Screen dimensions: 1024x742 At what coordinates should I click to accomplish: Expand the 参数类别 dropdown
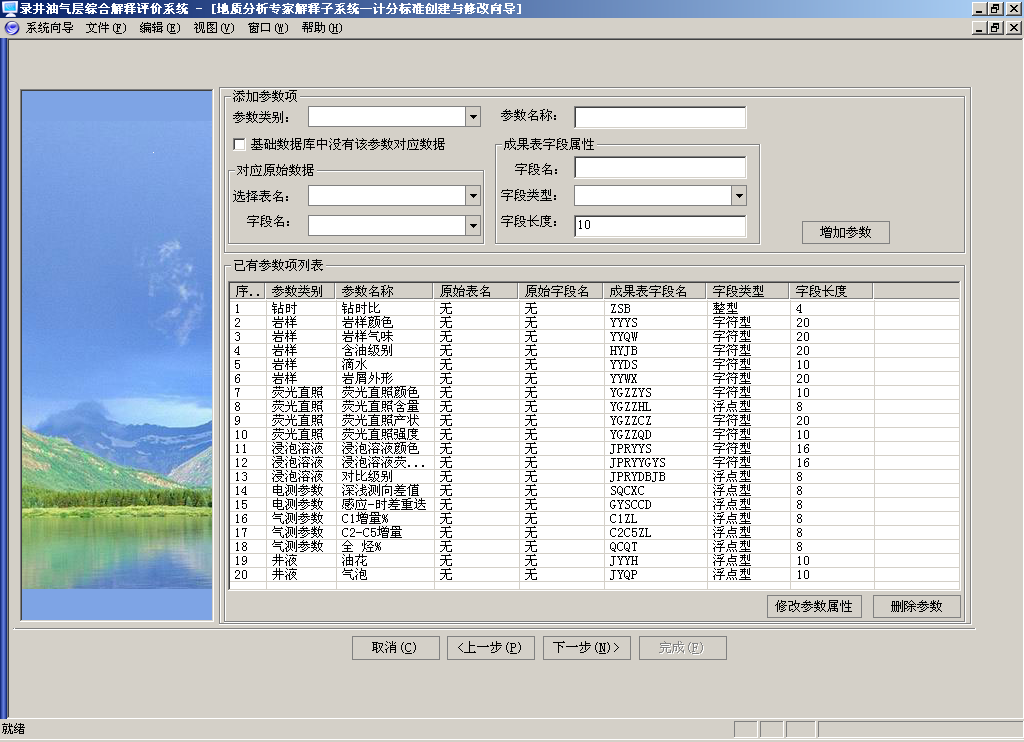[471, 116]
